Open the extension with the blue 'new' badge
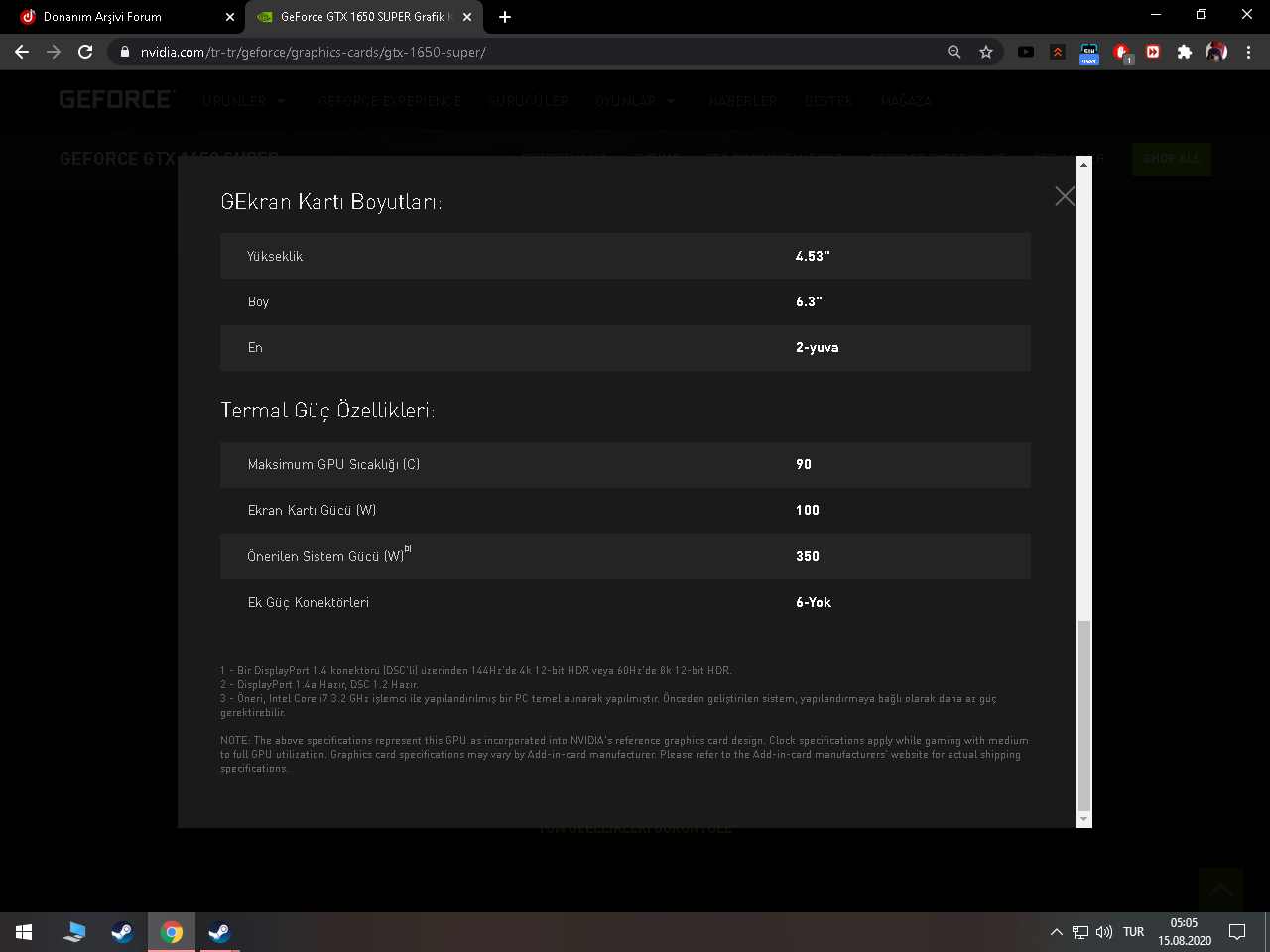 tap(1089, 53)
